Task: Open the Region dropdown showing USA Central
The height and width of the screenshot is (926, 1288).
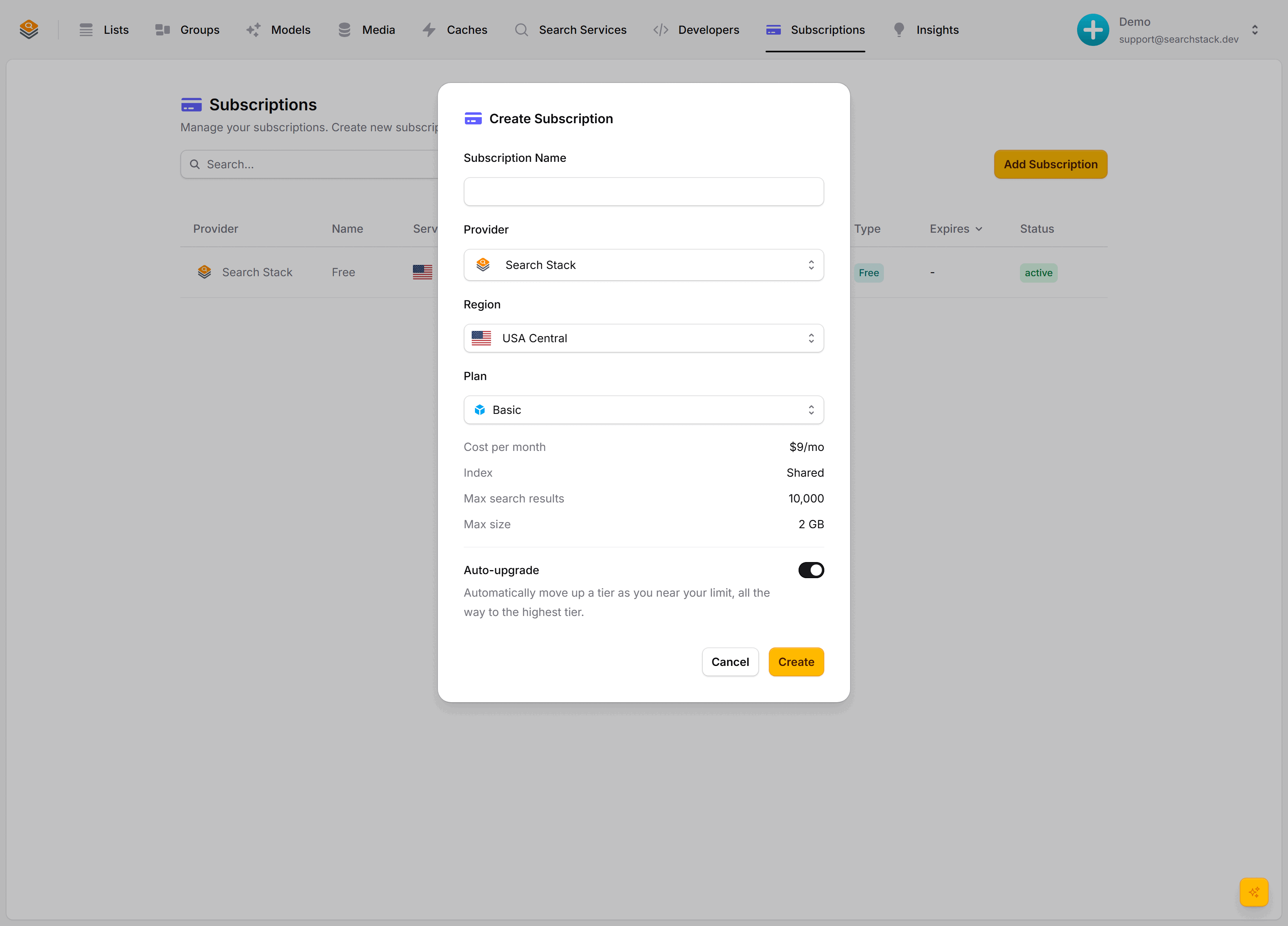Action: (644, 338)
